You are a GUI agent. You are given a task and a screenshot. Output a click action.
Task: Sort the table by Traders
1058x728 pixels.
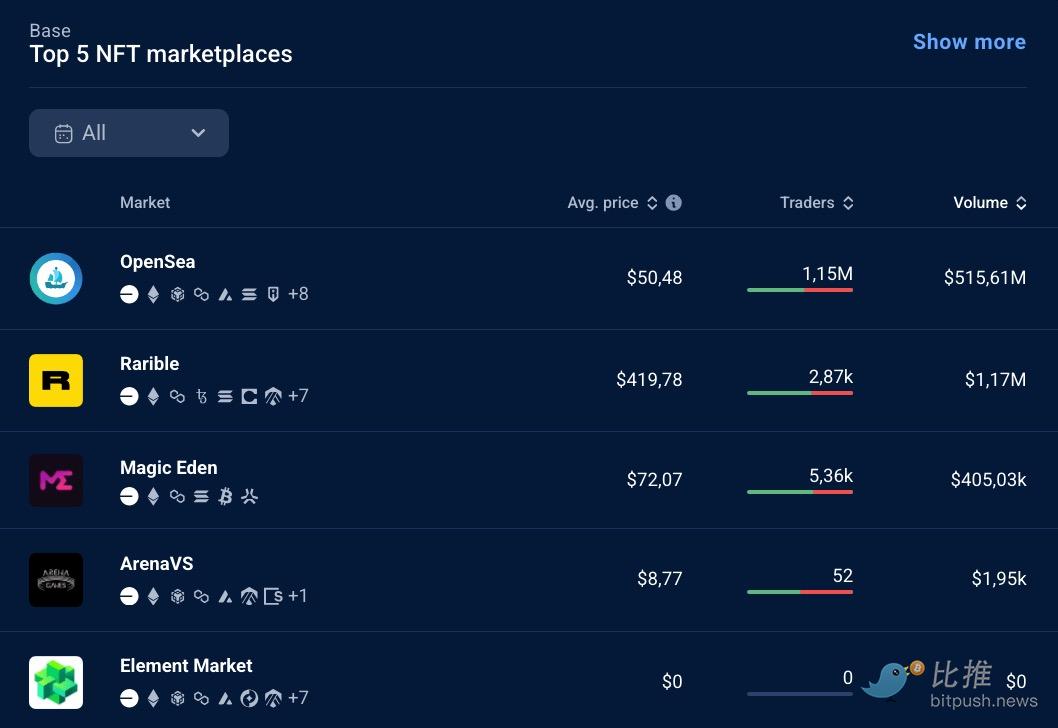848,203
